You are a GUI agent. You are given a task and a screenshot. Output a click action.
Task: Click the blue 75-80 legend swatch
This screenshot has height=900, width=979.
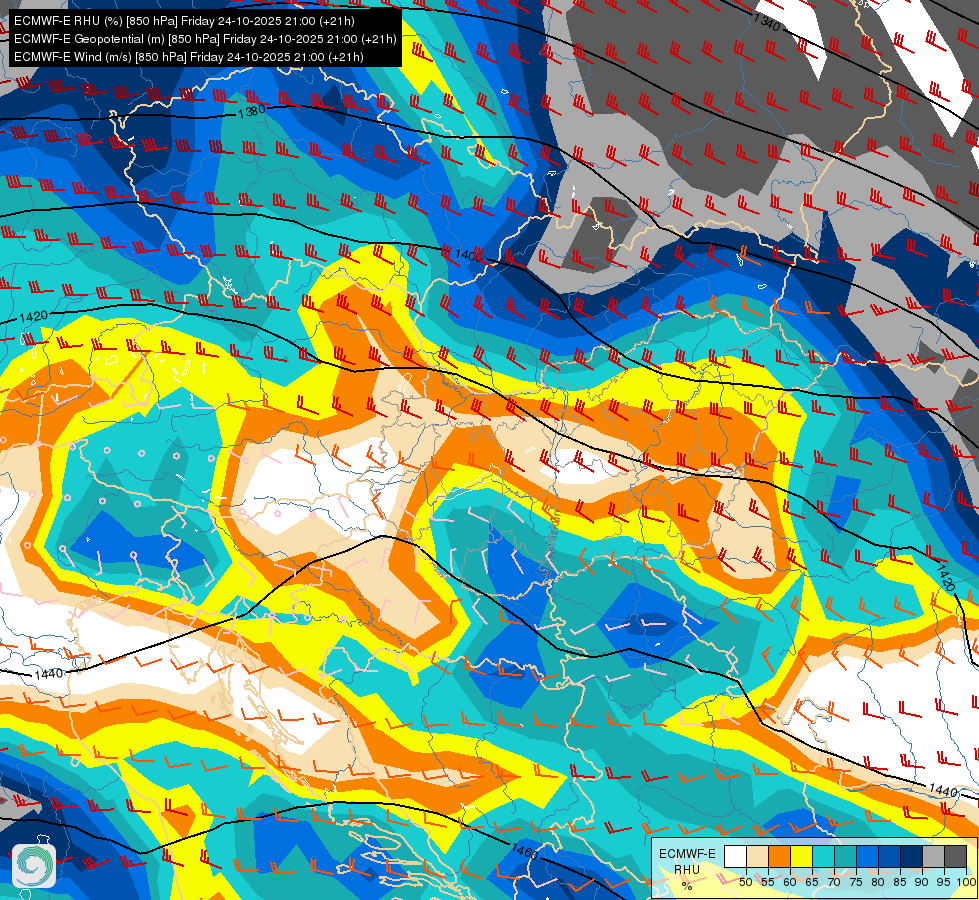pos(867,856)
